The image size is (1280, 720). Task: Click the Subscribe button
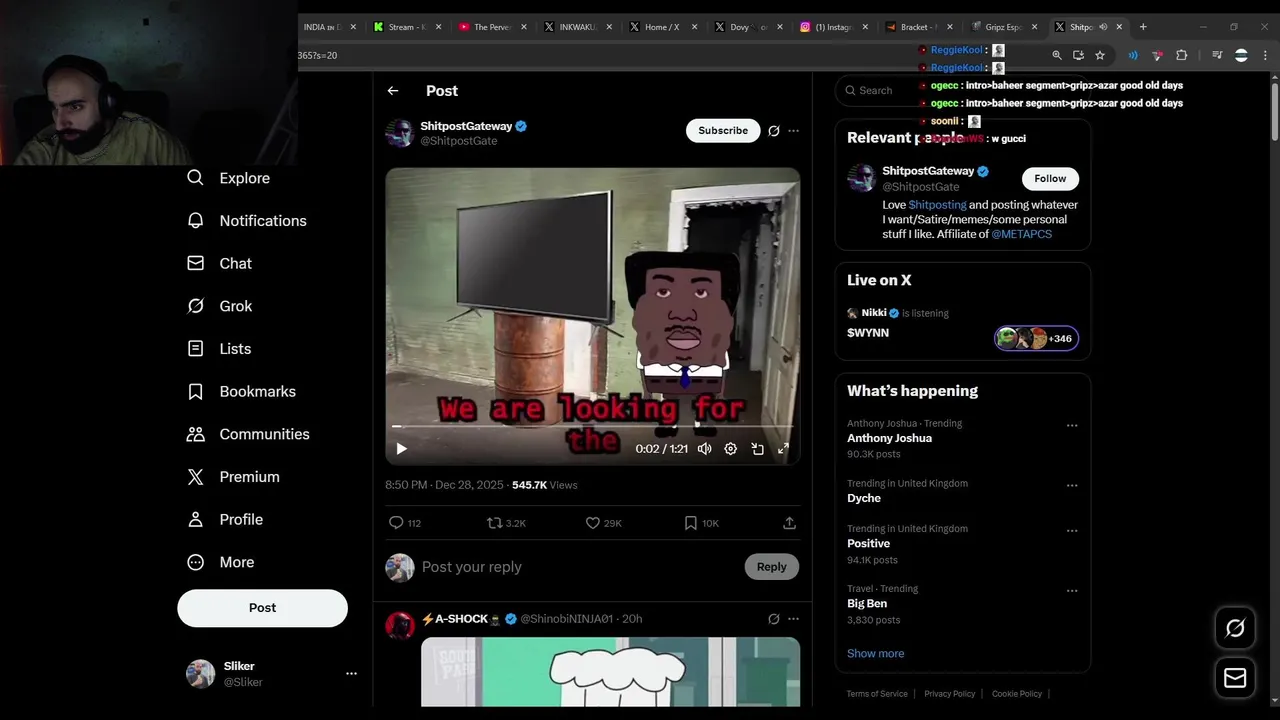[723, 131]
